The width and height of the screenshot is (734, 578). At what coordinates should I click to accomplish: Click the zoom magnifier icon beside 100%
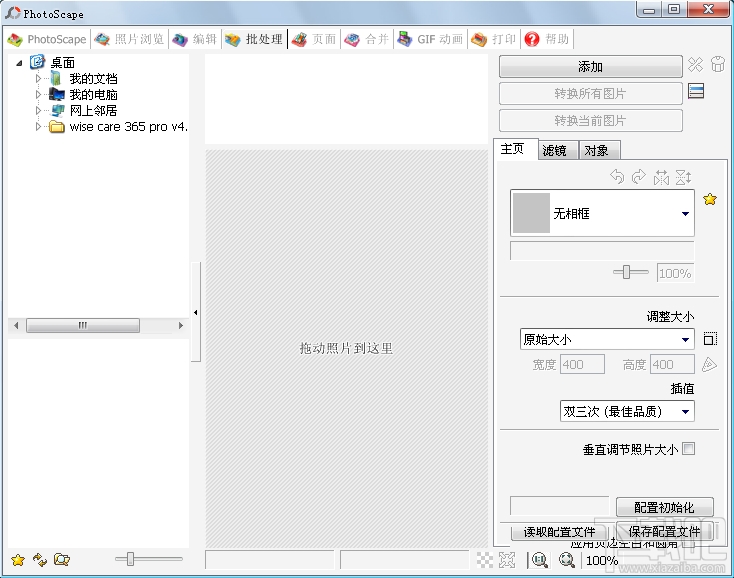[567, 560]
